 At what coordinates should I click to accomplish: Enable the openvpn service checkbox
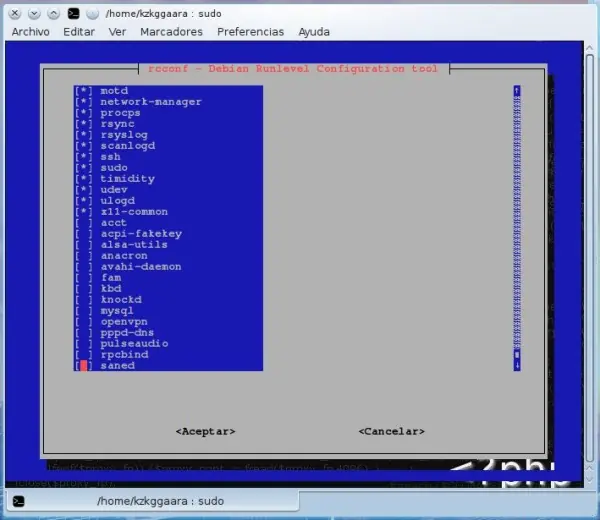coord(84,322)
